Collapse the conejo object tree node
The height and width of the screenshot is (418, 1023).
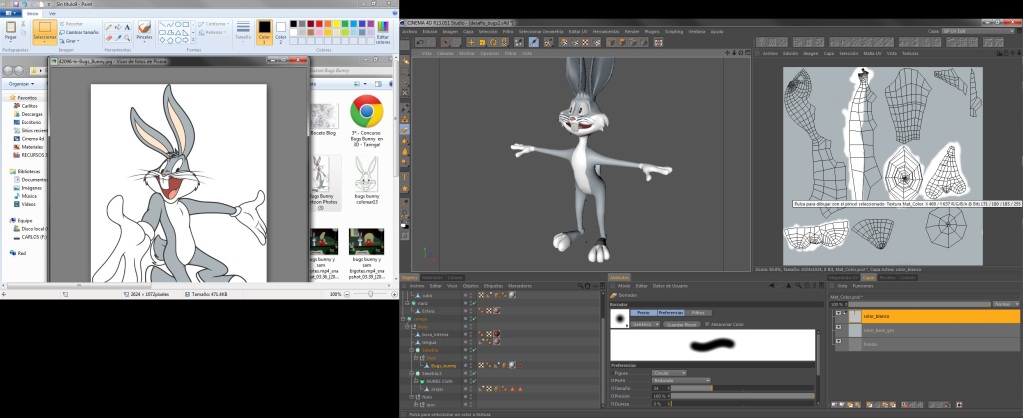coord(403,319)
